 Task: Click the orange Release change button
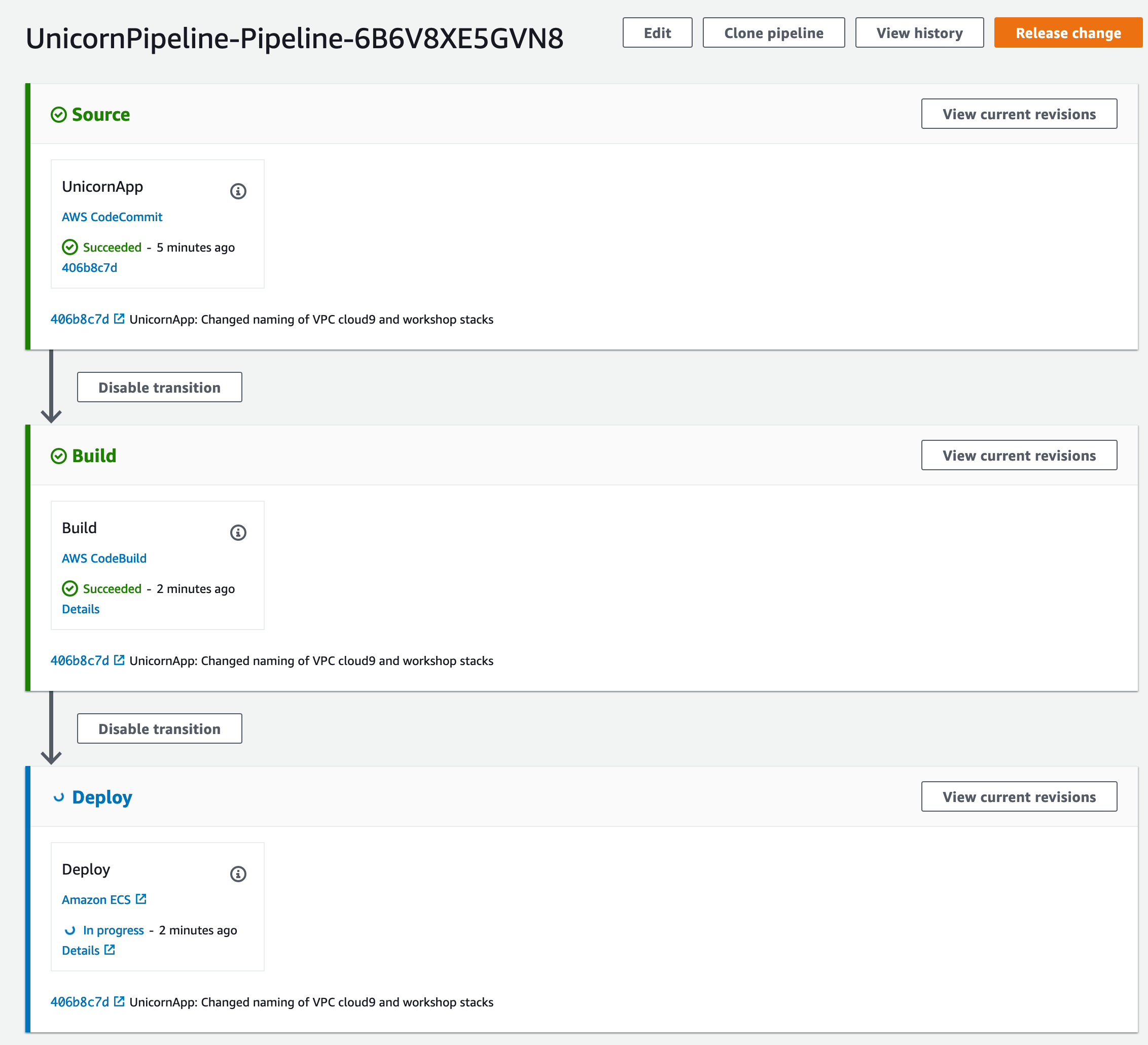tap(1068, 32)
